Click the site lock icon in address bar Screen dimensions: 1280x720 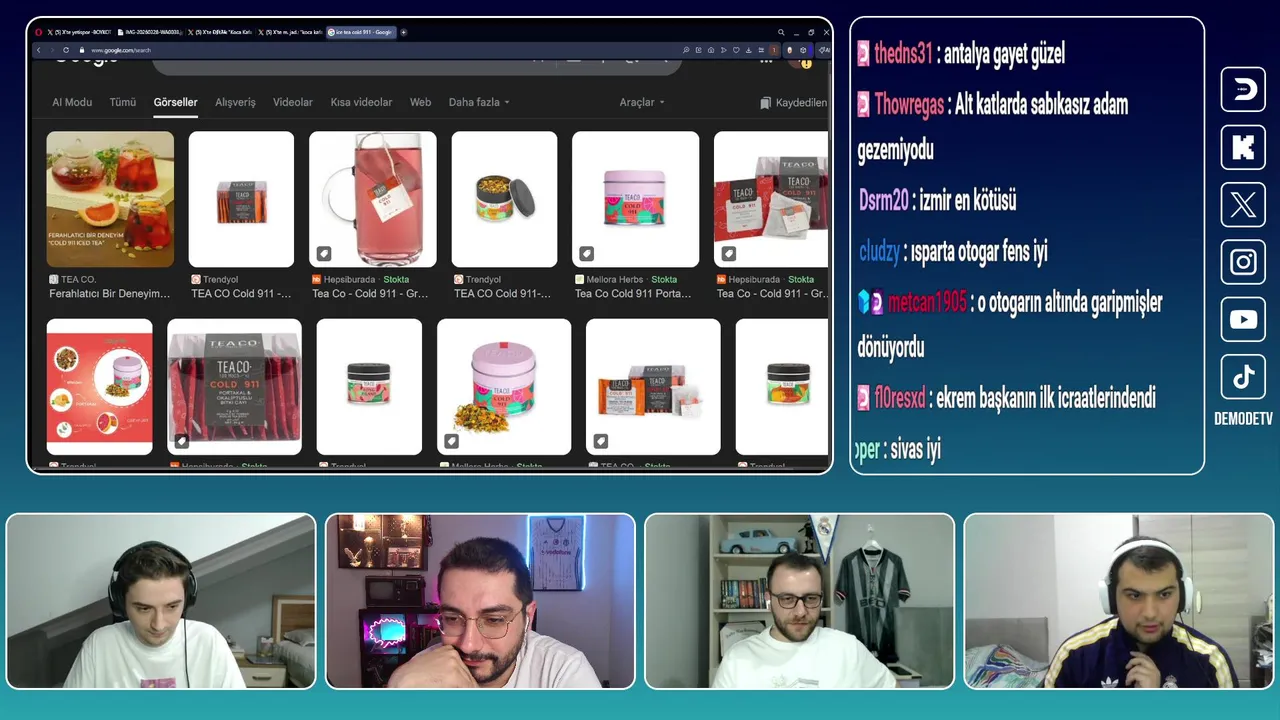(x=82, y=50)
